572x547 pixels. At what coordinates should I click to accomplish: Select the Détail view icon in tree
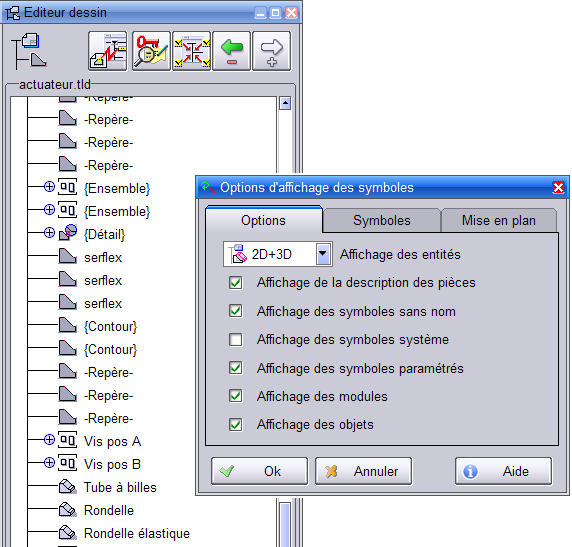(x=68, y=232)
